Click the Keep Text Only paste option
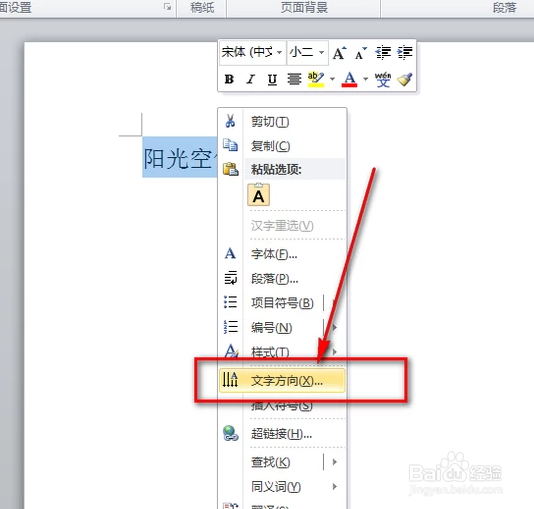 pyautogui.click(x=258, y=195)
